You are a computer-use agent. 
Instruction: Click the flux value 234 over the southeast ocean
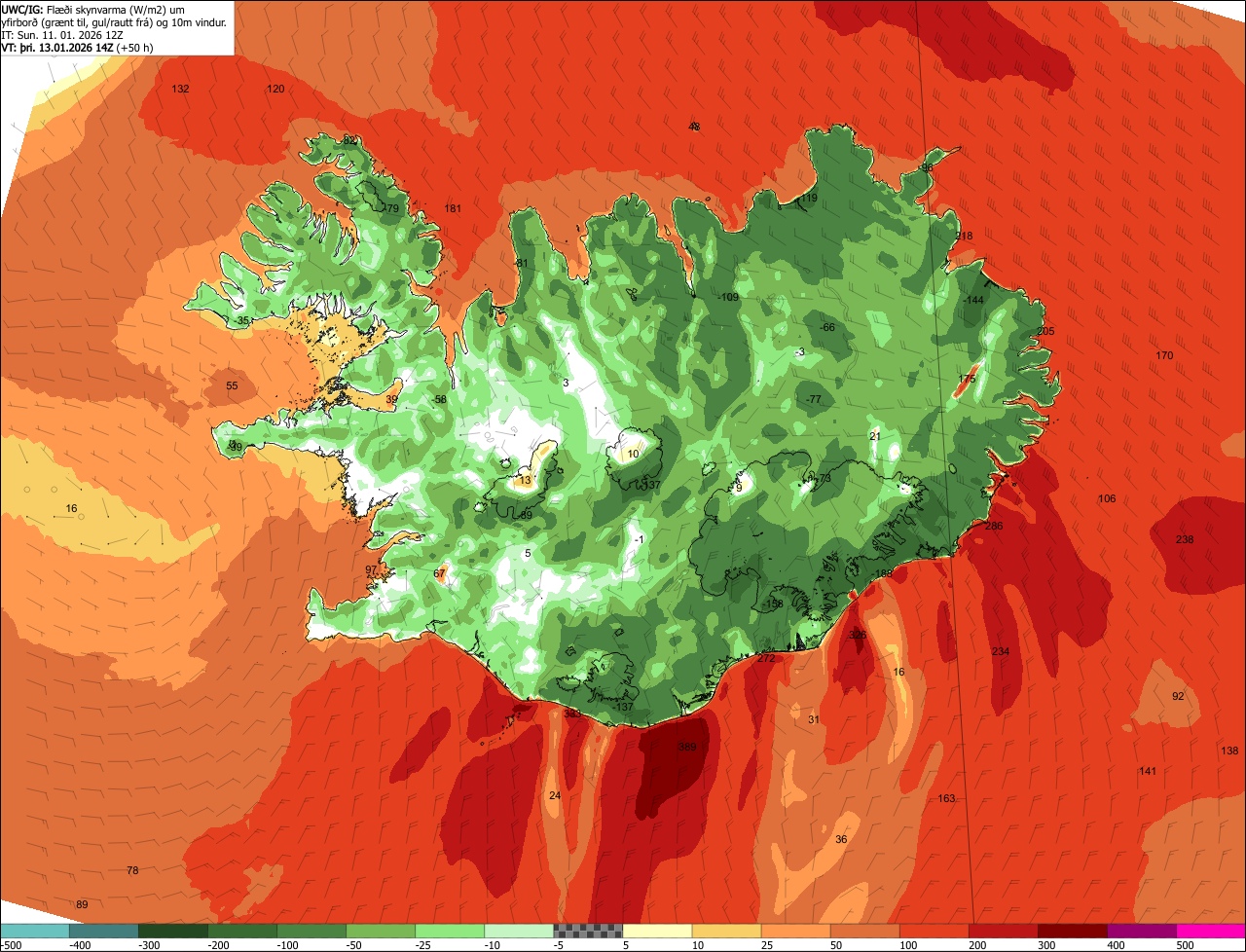[x=1001, y=651]
